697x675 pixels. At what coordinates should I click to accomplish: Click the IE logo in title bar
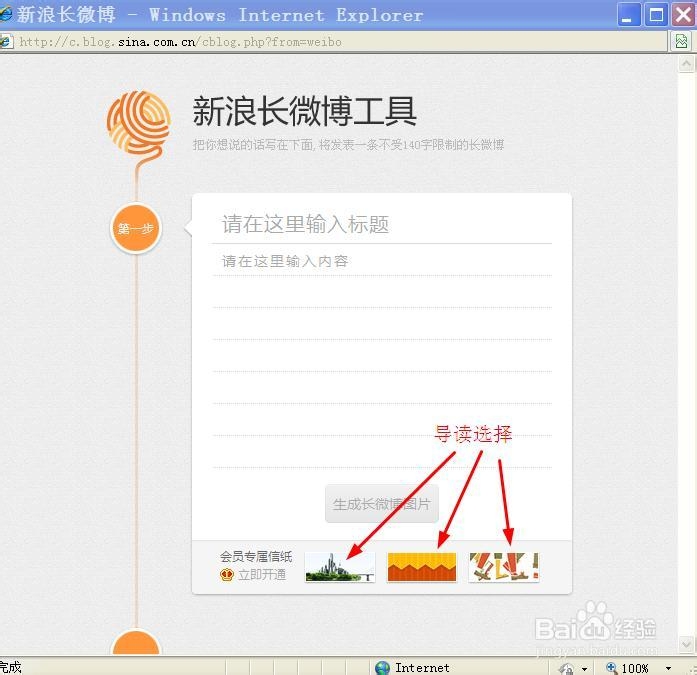click(x=6, y=15)
